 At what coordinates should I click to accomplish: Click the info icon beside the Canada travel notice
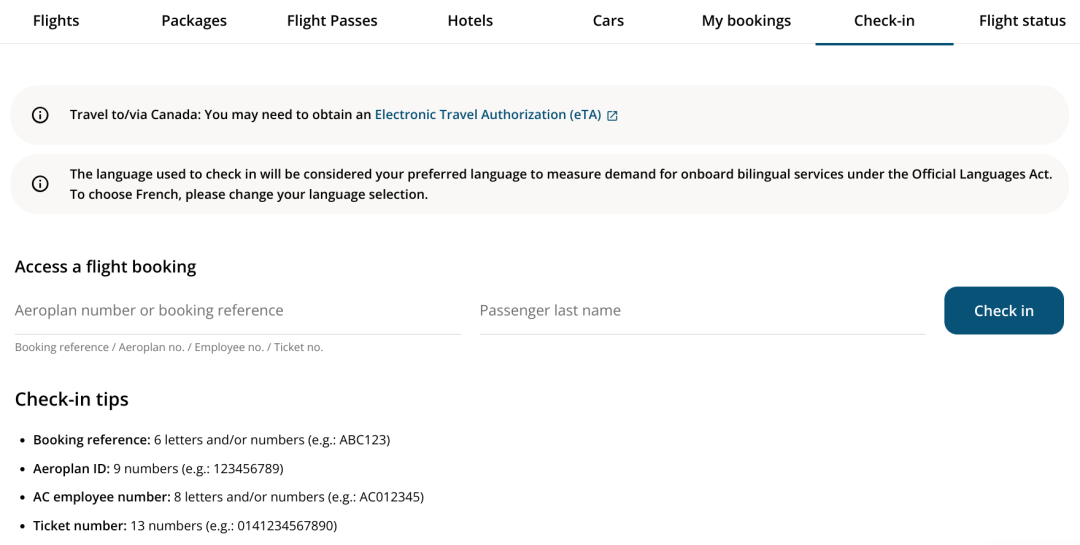pyautogui.click(x=40, y=115)
